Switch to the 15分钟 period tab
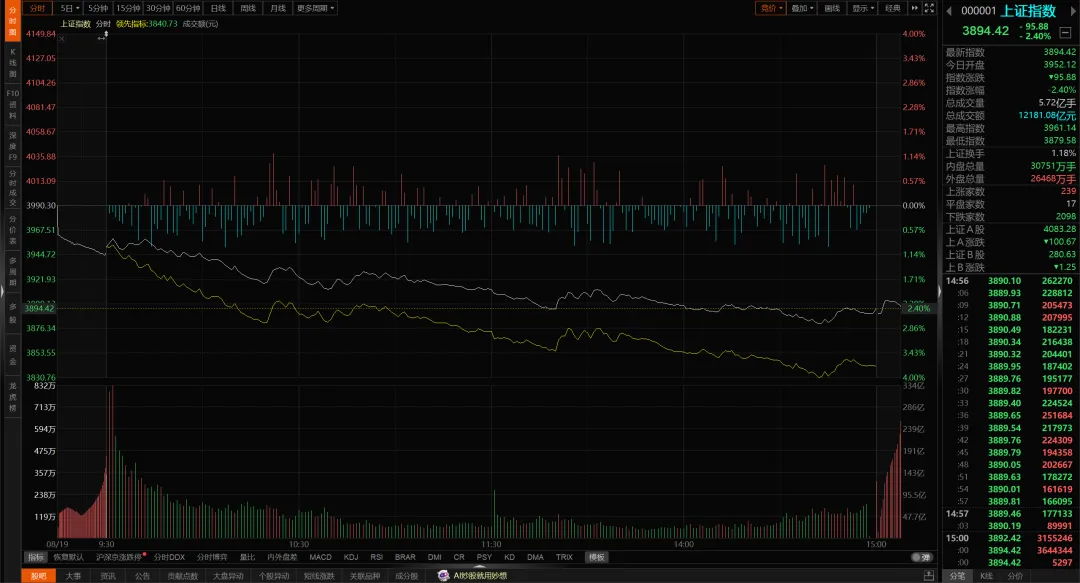The width and height of the screenshot is (1080, 583). [x=128, y=8]
